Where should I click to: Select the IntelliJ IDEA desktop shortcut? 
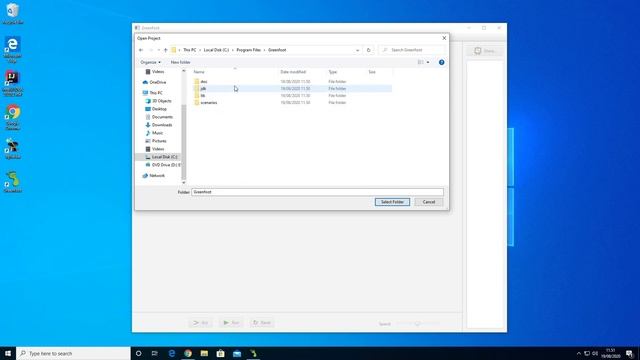coord(13,84)
